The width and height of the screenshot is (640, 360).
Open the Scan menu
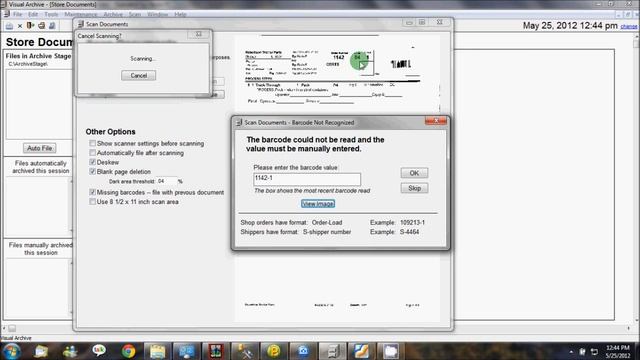[135, 14]
